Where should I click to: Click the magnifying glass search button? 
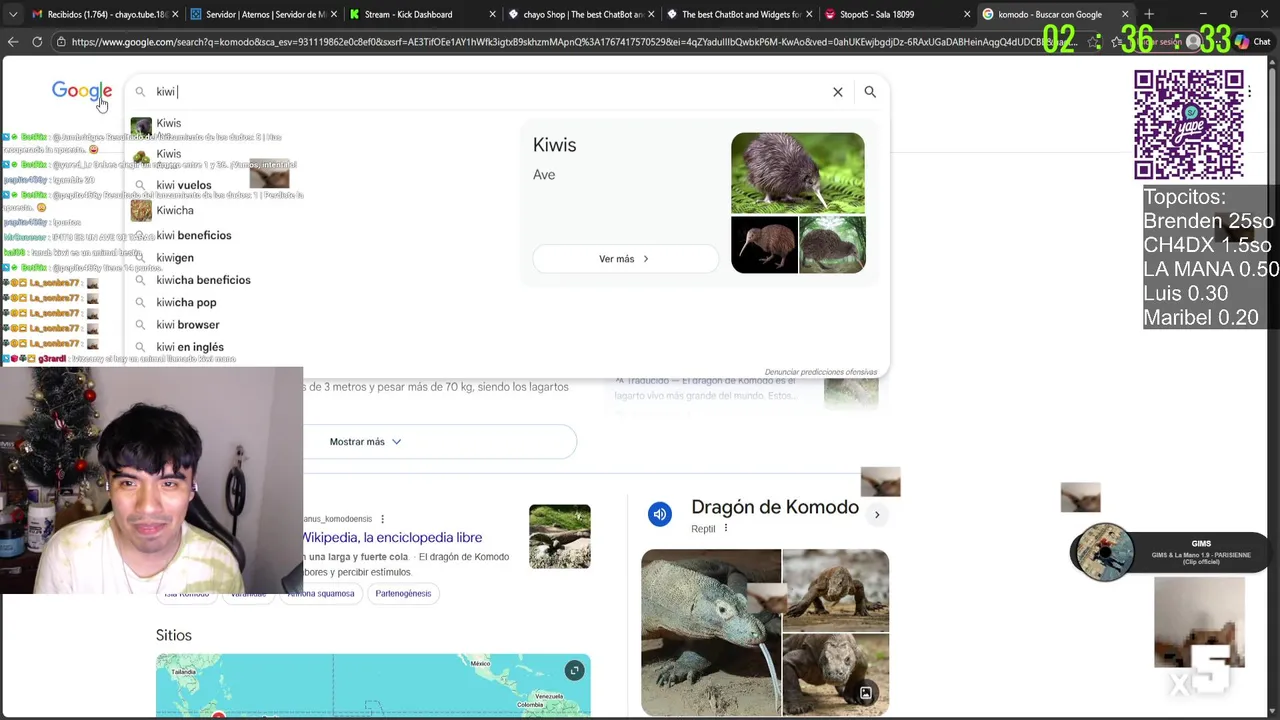pos(870,92)
